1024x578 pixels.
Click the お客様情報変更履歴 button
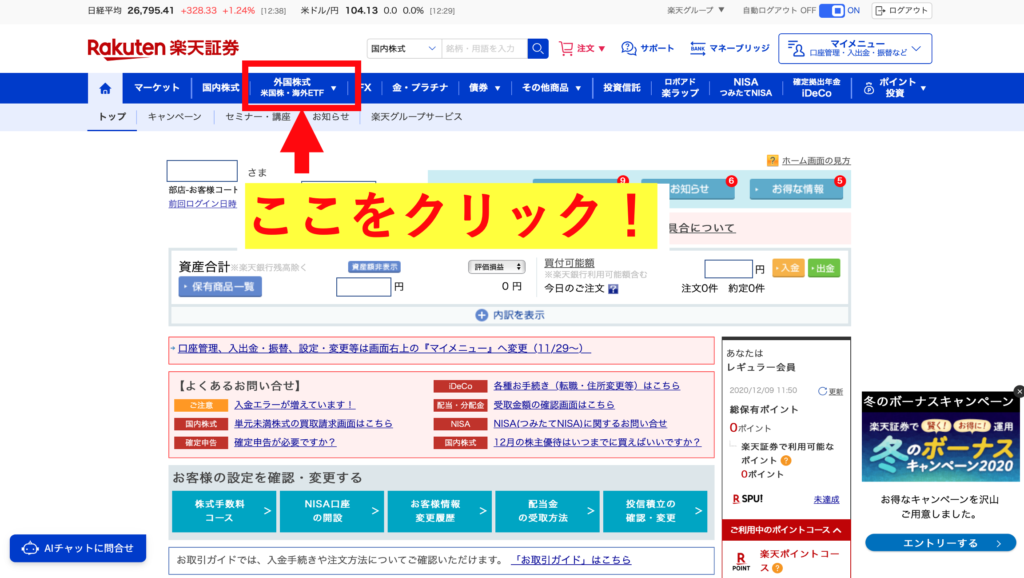[x=440, y=511]
